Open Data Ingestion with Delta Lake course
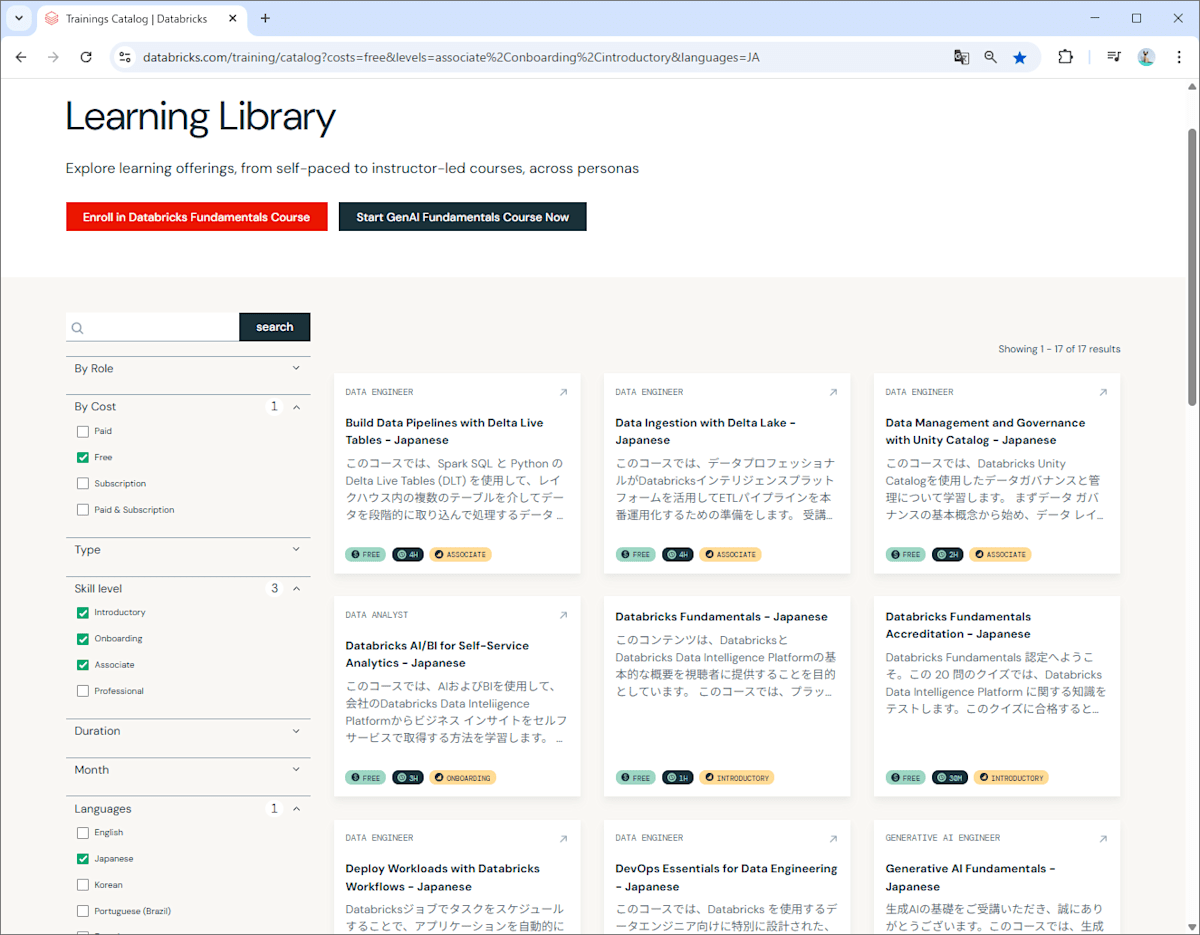 pyautogui.click(x=705, y=431)
